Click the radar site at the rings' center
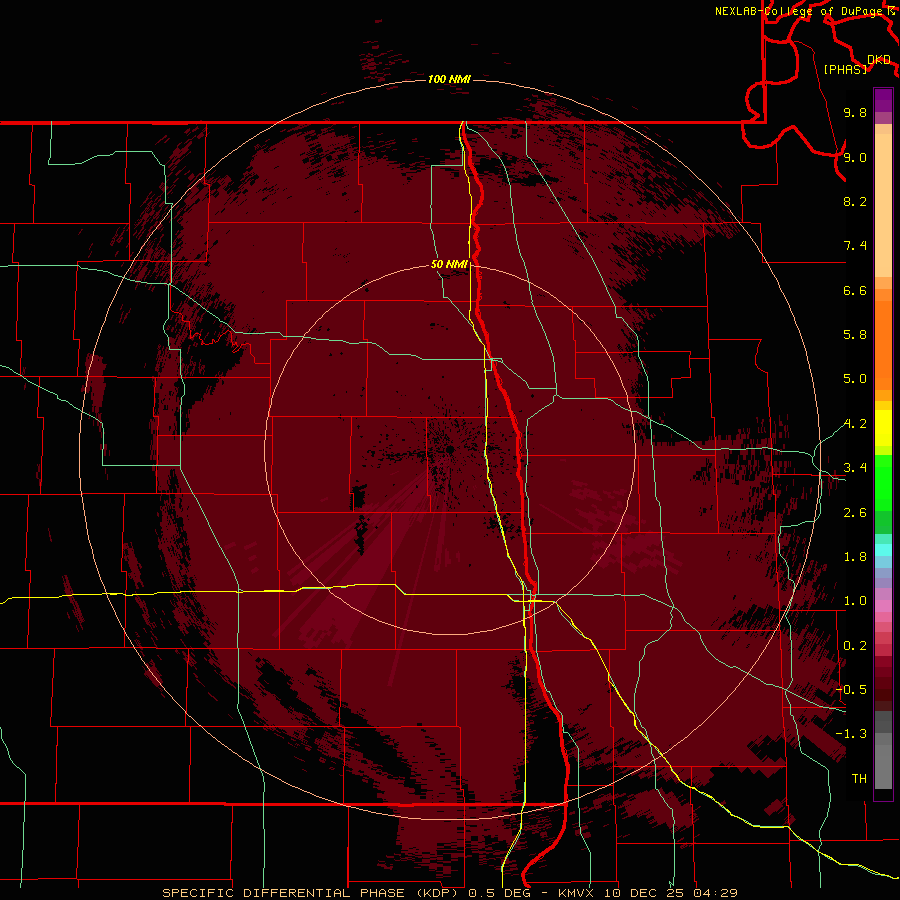 click(x=450, y=449)
